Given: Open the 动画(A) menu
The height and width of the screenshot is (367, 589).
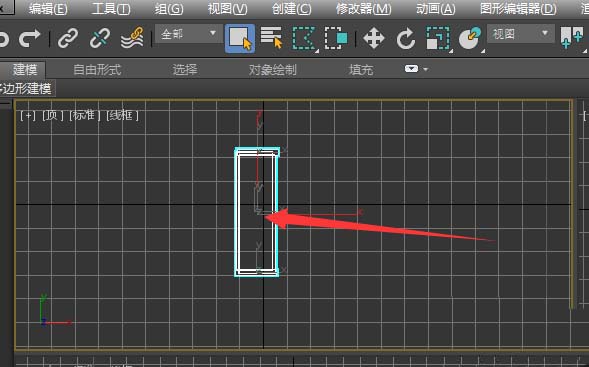Looking at the screenshot, I should [435, 8].
